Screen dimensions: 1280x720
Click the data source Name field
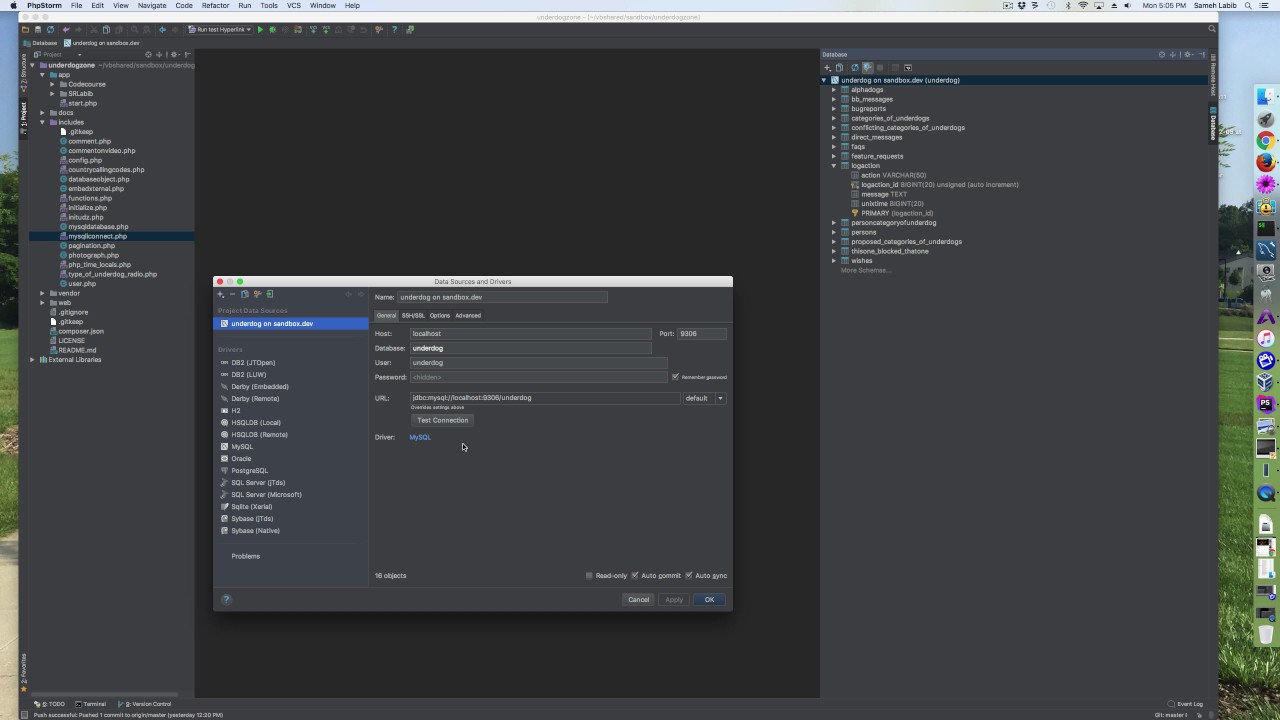pos(502,297)
